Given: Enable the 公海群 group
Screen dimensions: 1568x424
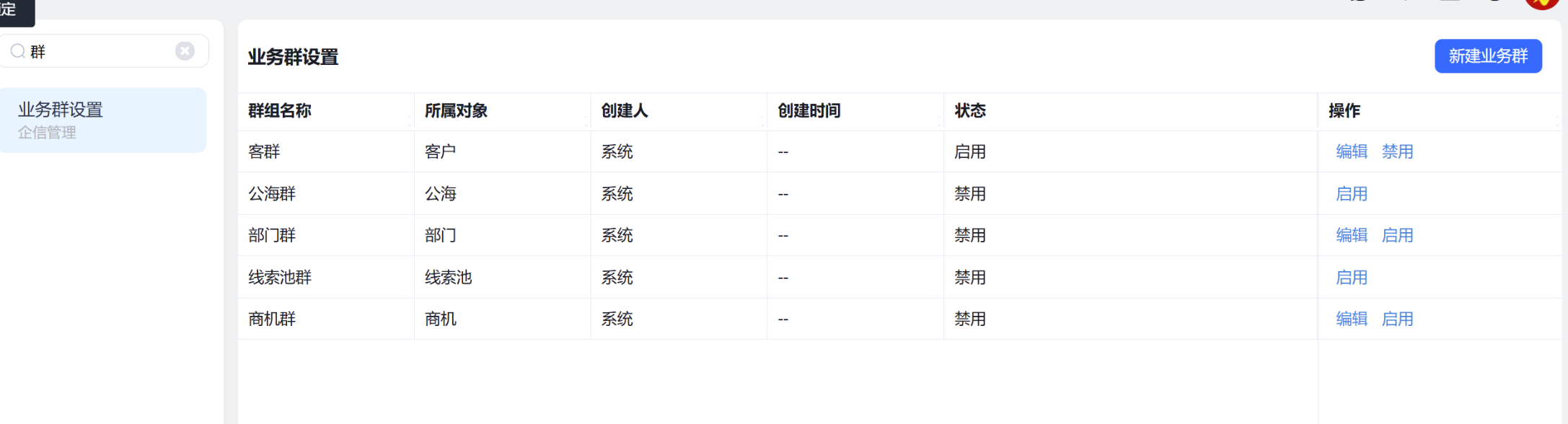Looking at the screenshot, I should (x=1351, y=193).
